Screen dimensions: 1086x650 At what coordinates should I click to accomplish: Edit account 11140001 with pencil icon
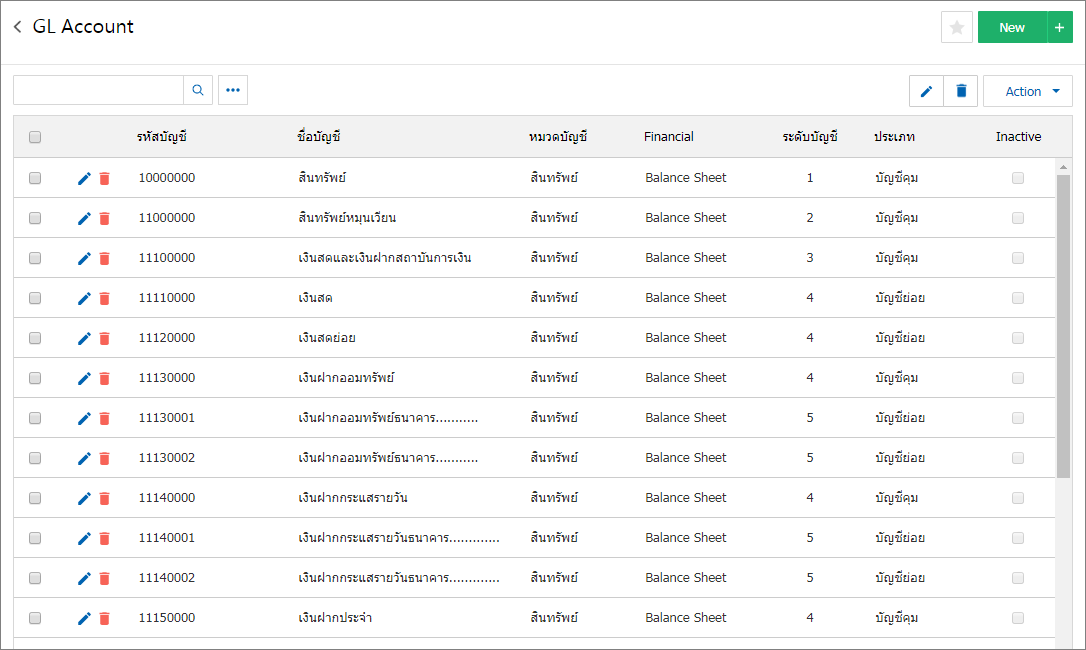(x=84, y=538)
